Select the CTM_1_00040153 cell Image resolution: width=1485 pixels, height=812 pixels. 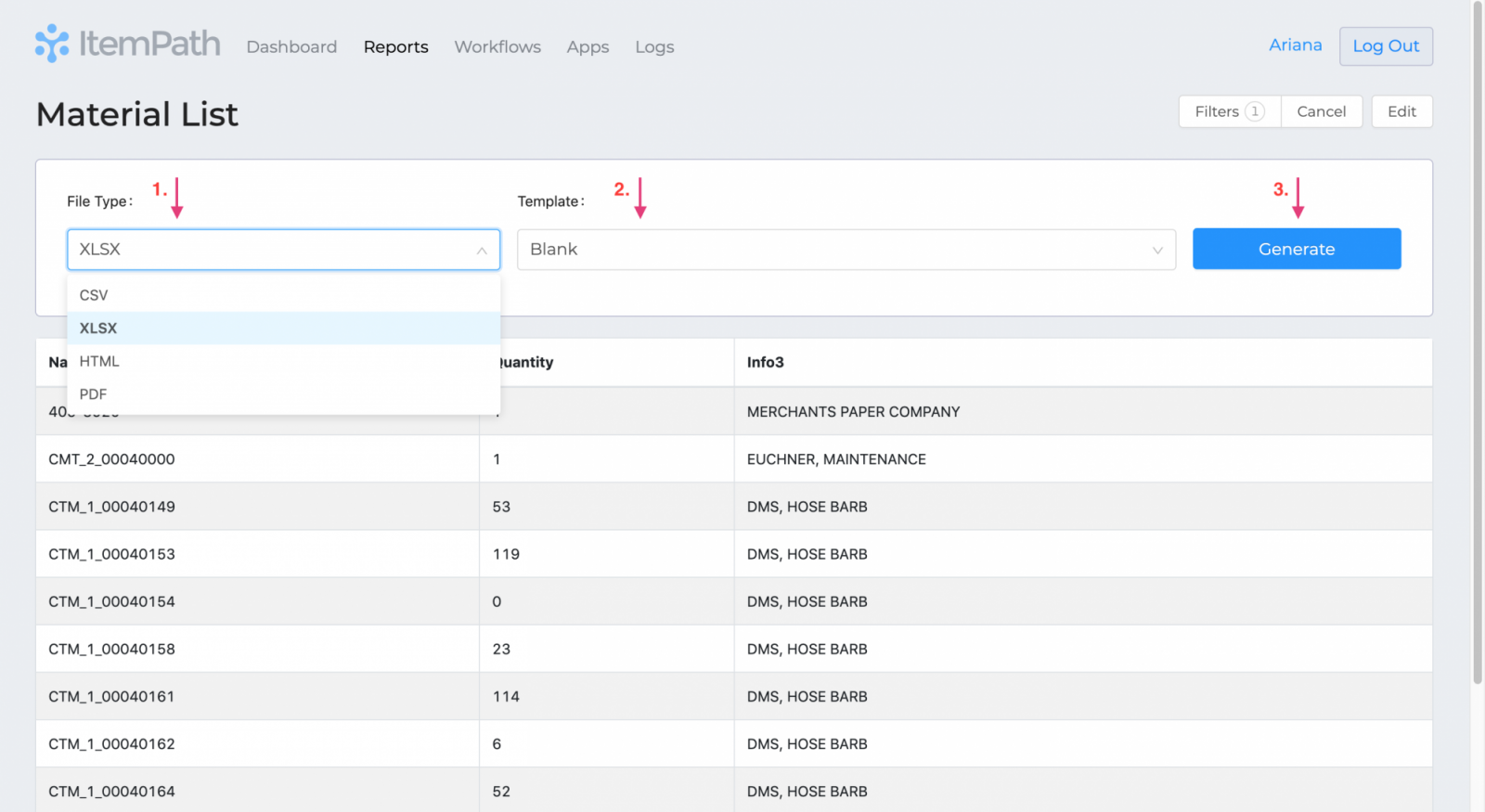click(x=257, y=554)
